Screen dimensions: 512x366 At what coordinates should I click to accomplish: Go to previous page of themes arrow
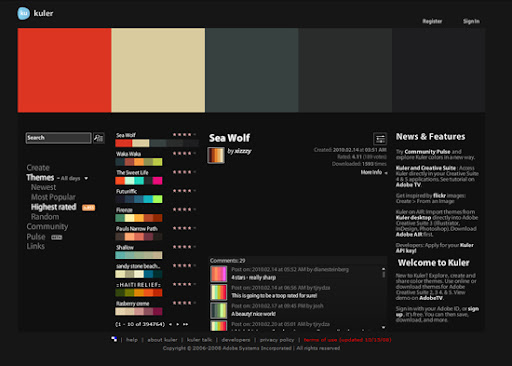(170, 324)
